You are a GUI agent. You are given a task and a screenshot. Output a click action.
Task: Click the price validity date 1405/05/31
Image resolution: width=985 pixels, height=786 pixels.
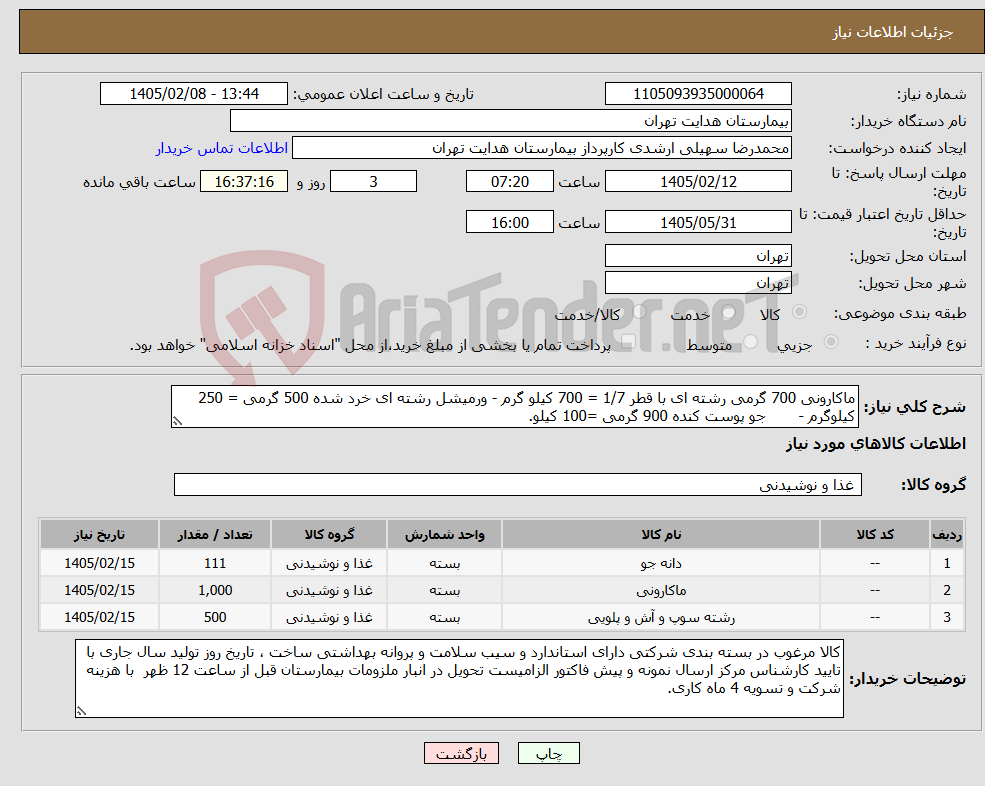[698, 222]
